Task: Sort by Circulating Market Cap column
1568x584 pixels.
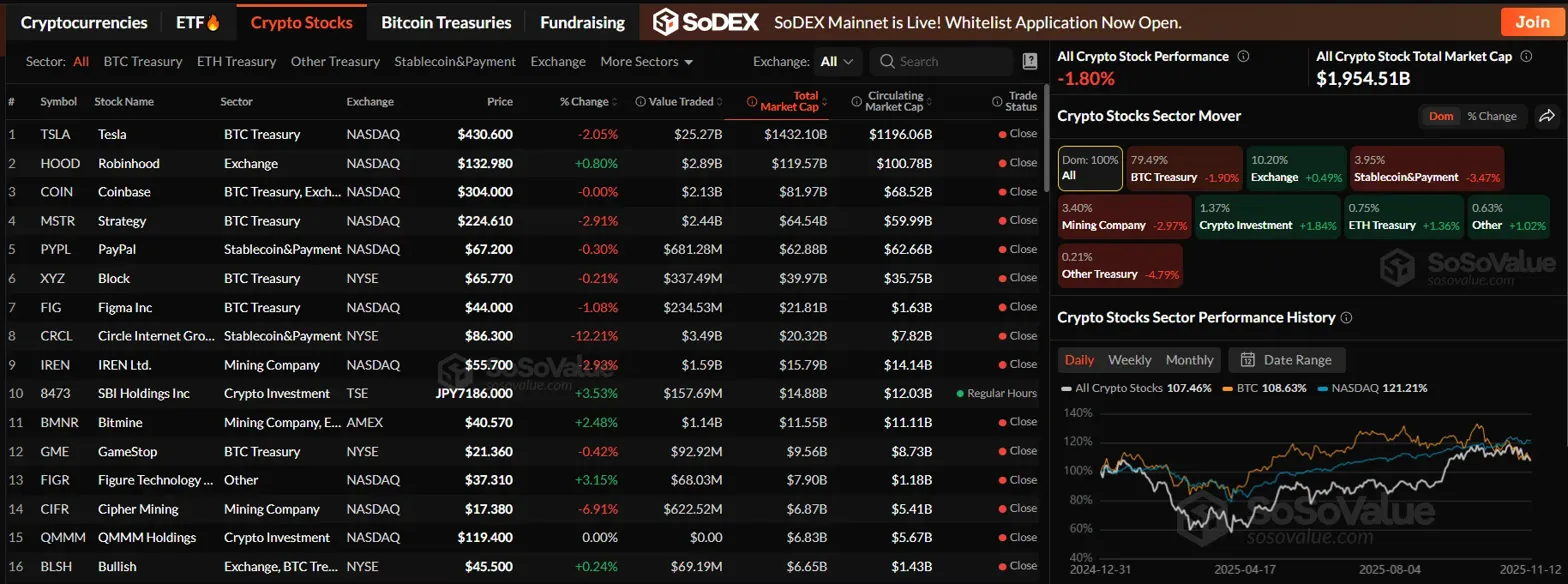Action: 887,101
